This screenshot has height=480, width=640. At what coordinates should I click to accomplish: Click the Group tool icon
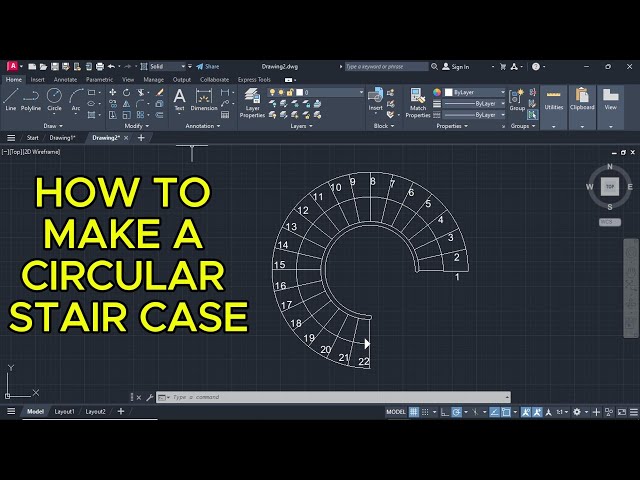click(517, 100)
